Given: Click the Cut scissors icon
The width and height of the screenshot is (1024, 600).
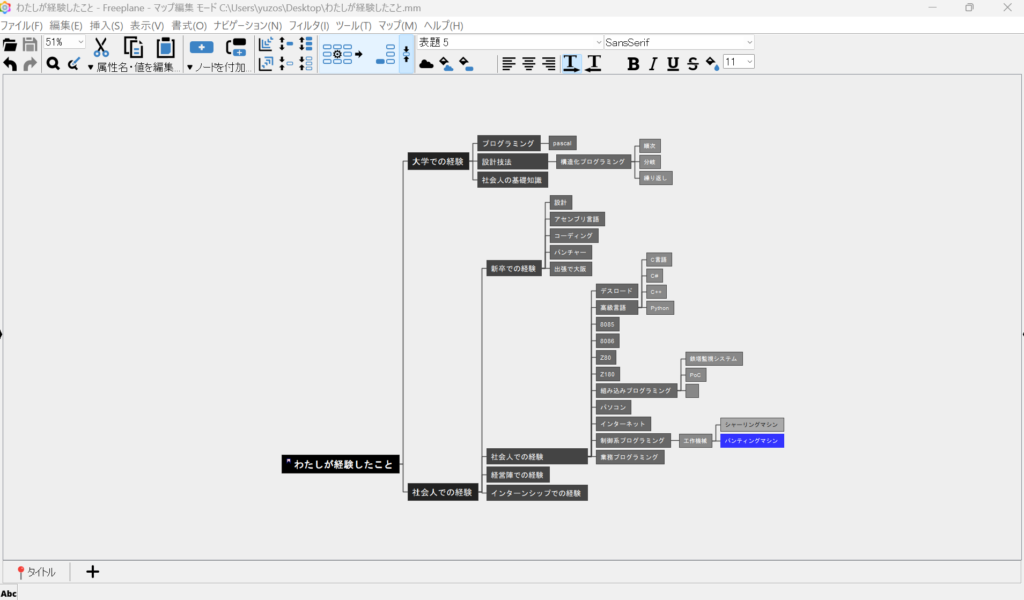Looking at the screenshot, I should point(101,46).
